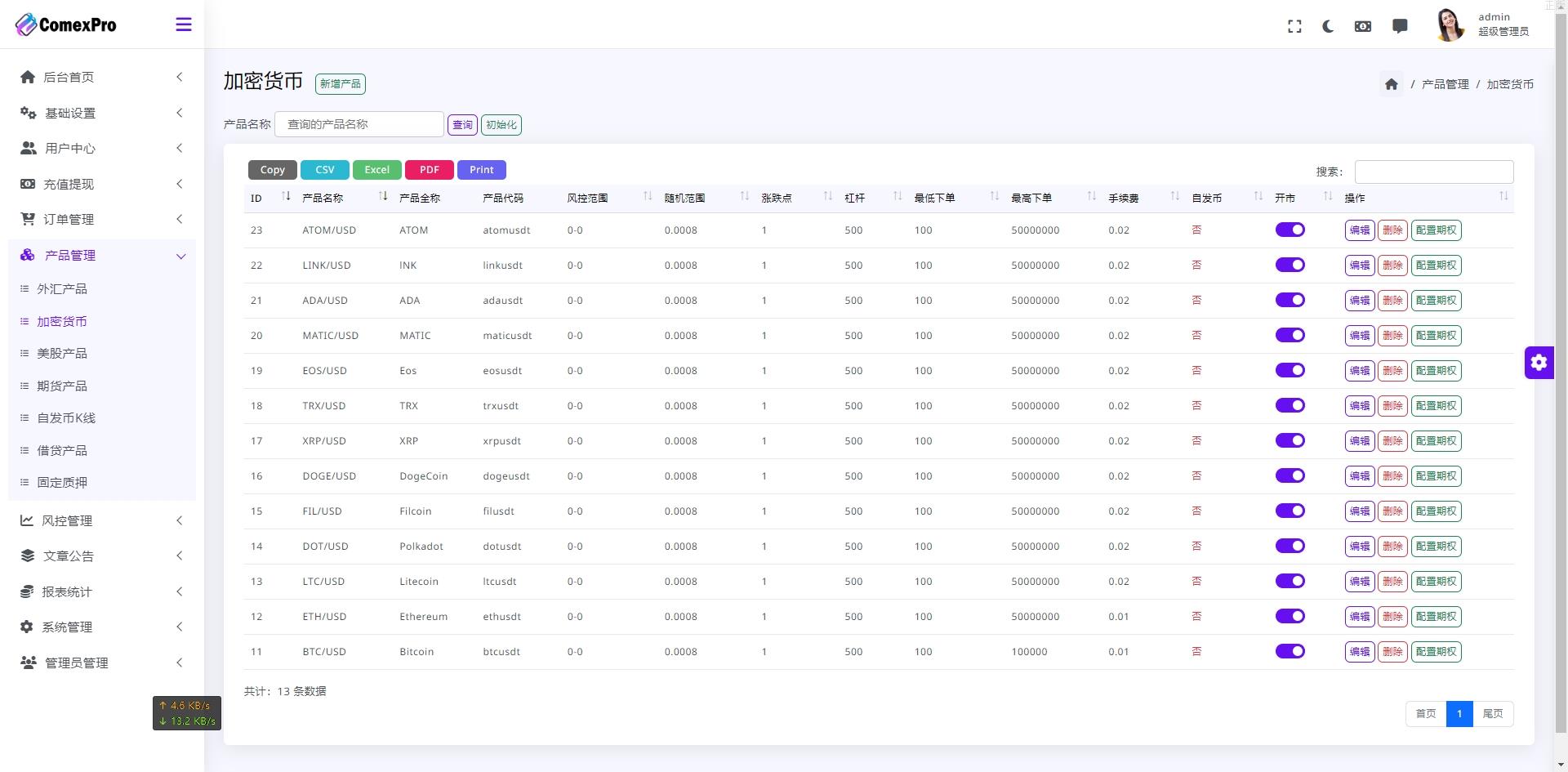Click the home icon in the breadcrumb
The width and height of the screenshot is (1568, 772).
[x=1392, y=84]
